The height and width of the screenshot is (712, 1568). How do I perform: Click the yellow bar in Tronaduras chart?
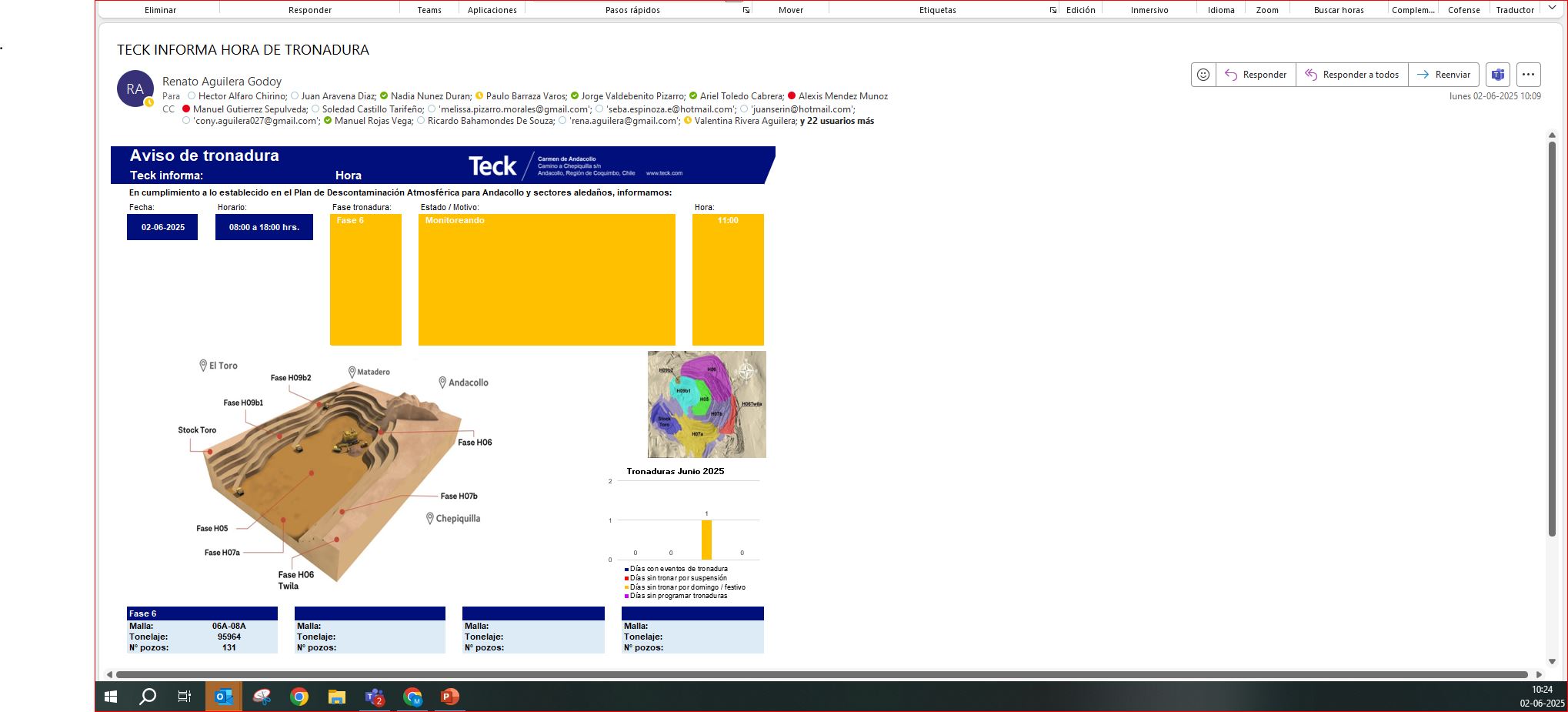click(706, 540)
